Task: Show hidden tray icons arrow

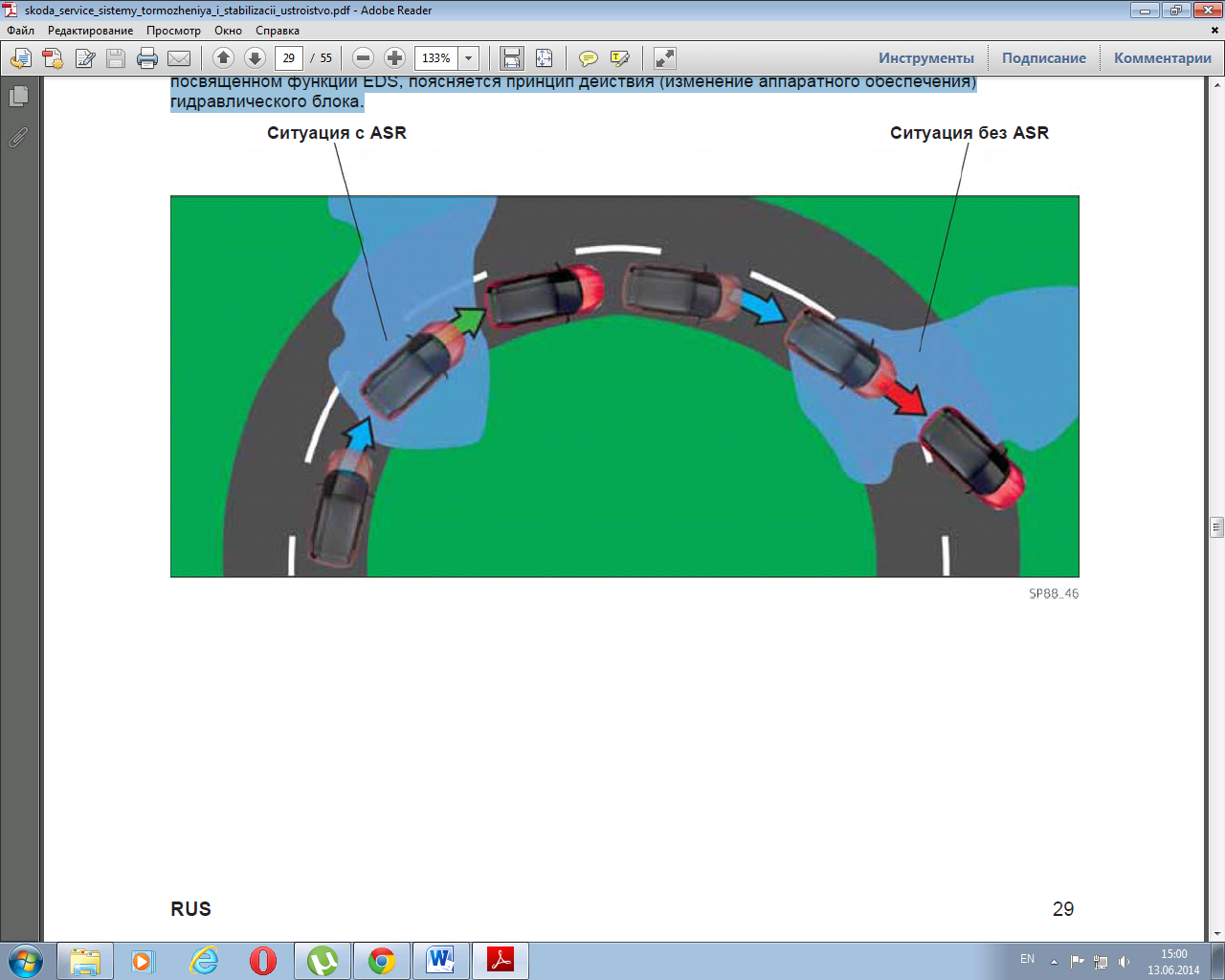Action: [x=1054, y=962]
